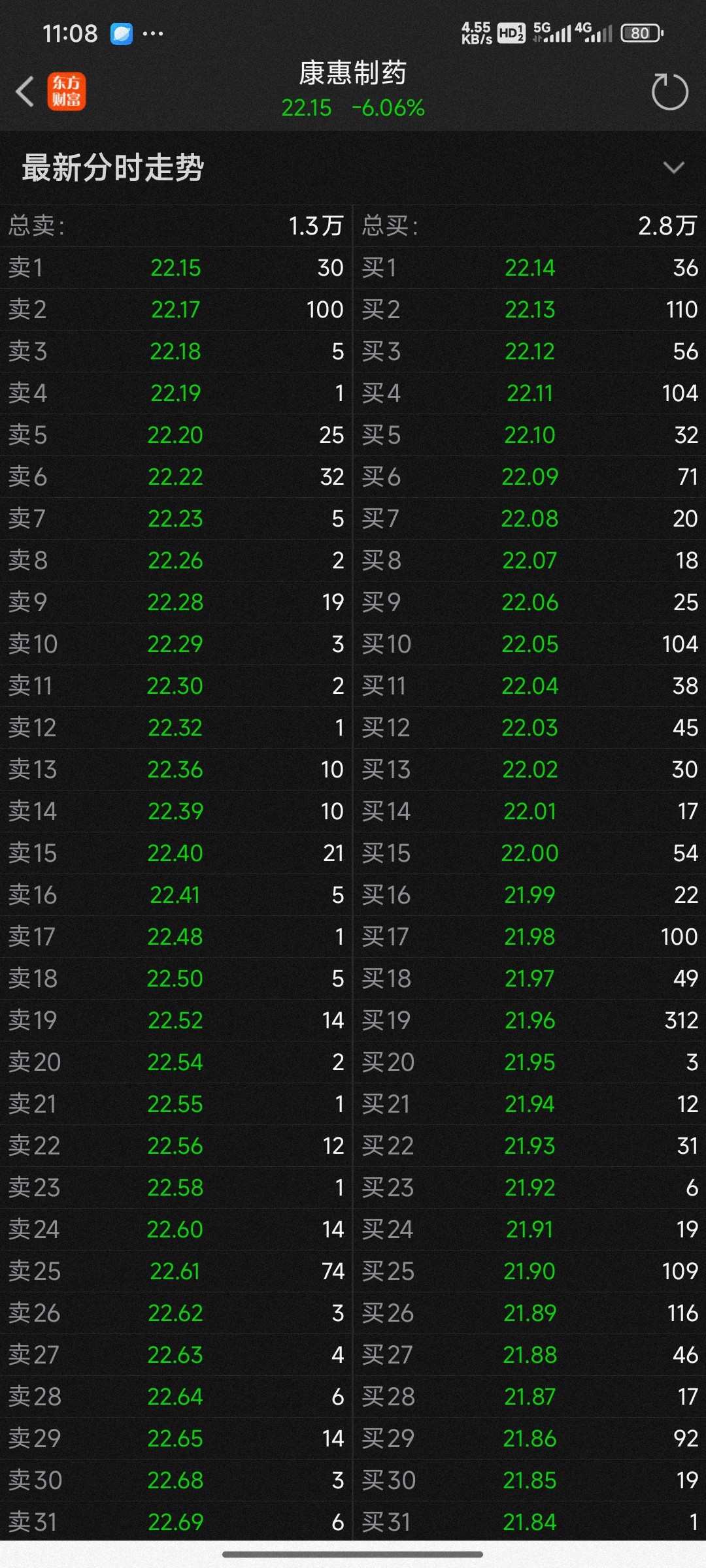The height and width of the screenshot is (1568, 706).
Task: Select the 卖25 price 22.61
Action: point(175,1271)
